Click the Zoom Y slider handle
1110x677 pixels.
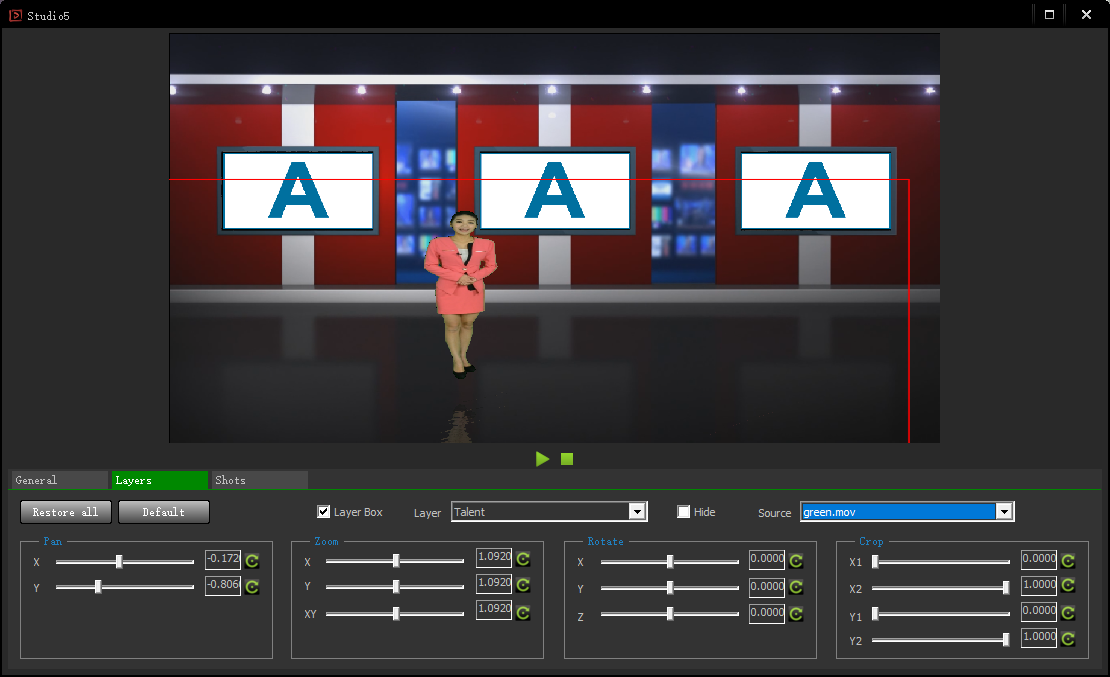point(396,586)
